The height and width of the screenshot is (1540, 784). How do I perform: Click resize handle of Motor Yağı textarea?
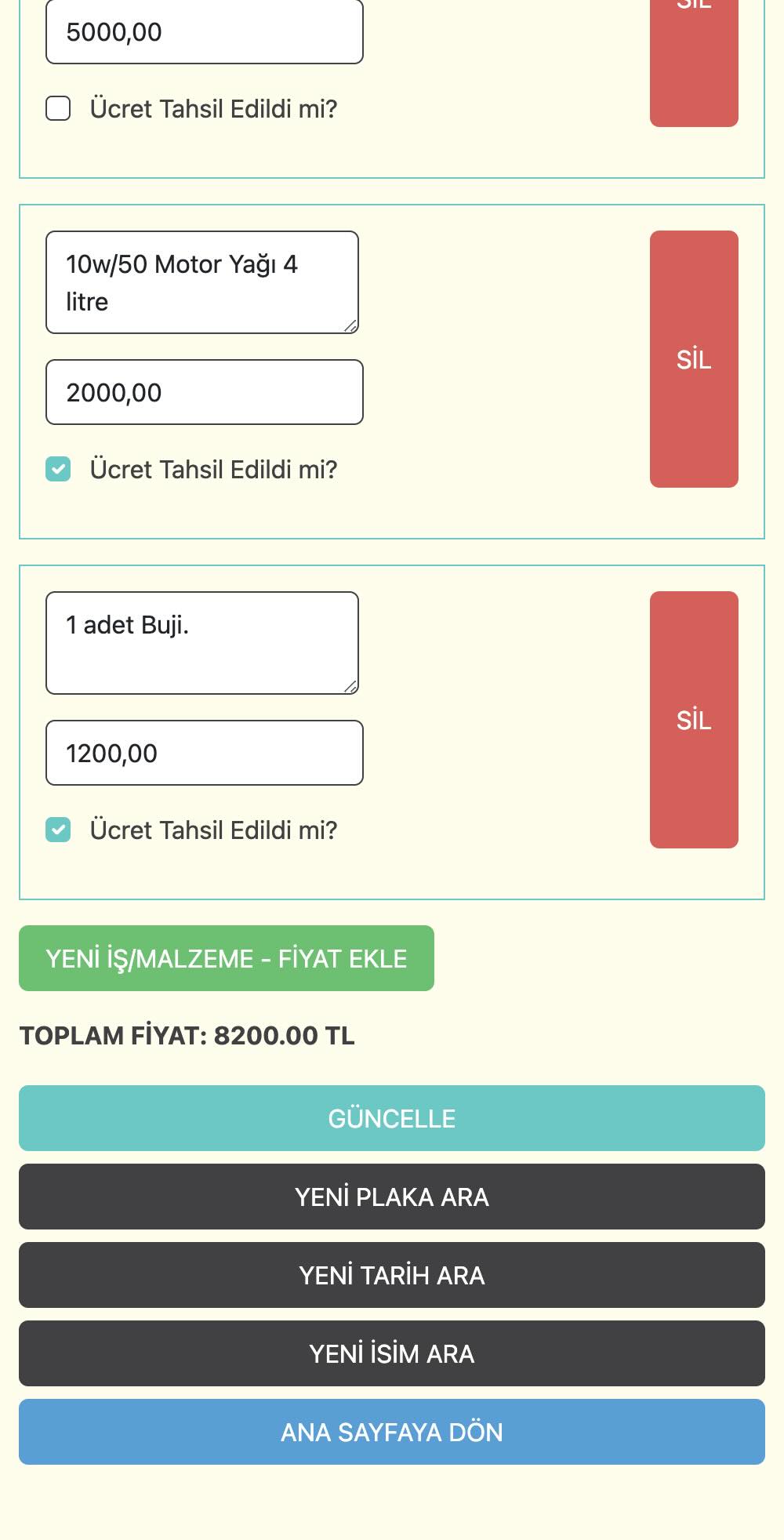(350, 326)
